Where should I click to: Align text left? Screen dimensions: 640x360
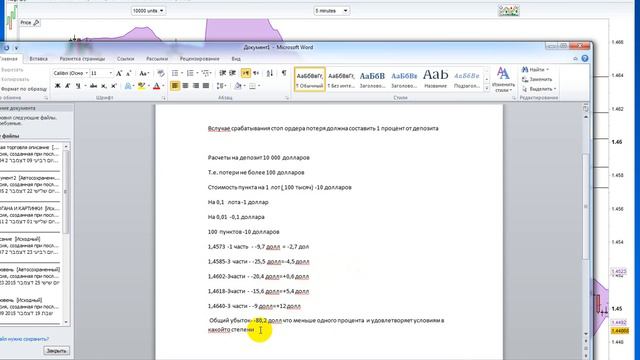(175, 86)
